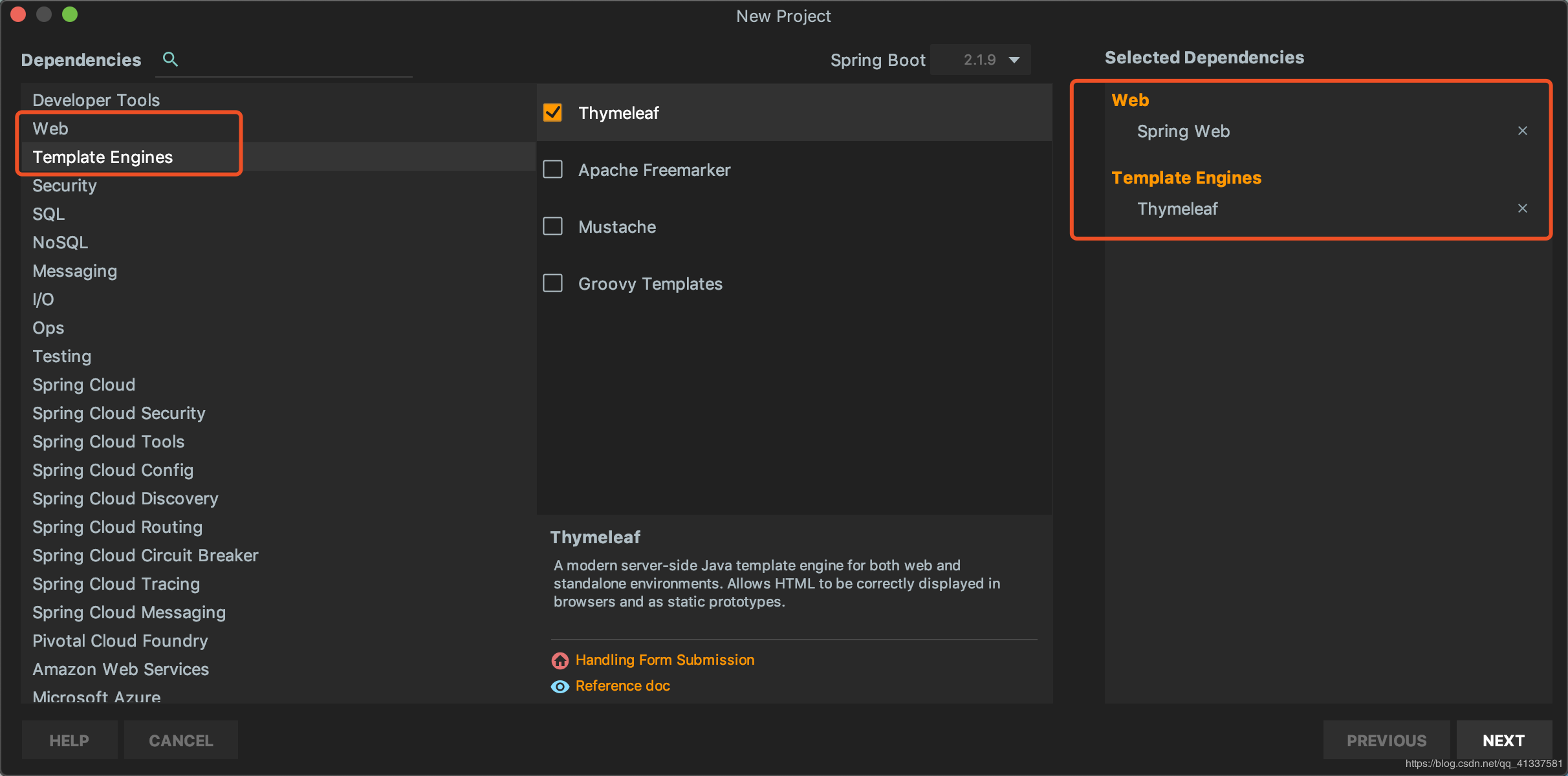Image resolution: width=1568 pixels, height=776 pixels.
Task: Click the dependencies search magnifier icon
Action: click(x=170, y=59)
